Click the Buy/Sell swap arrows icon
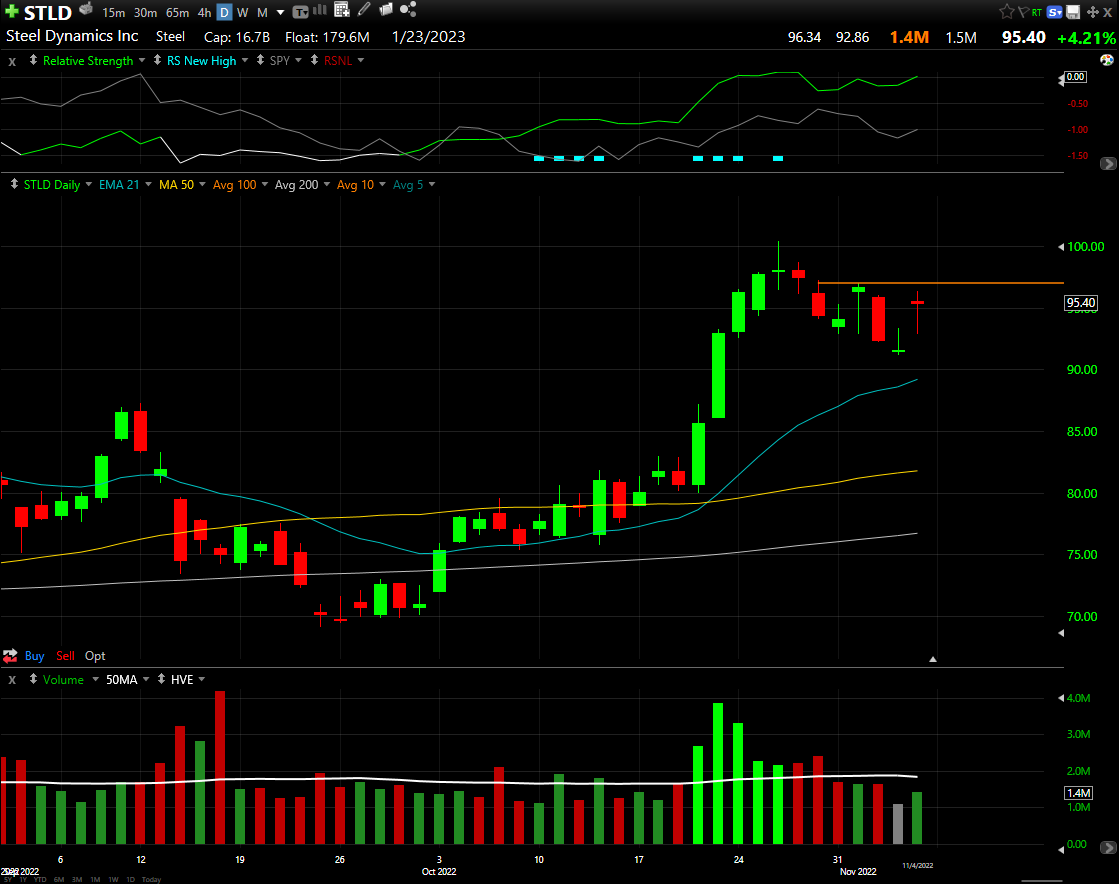Viewport: 1119px width, 884px height. pos(10,656)
